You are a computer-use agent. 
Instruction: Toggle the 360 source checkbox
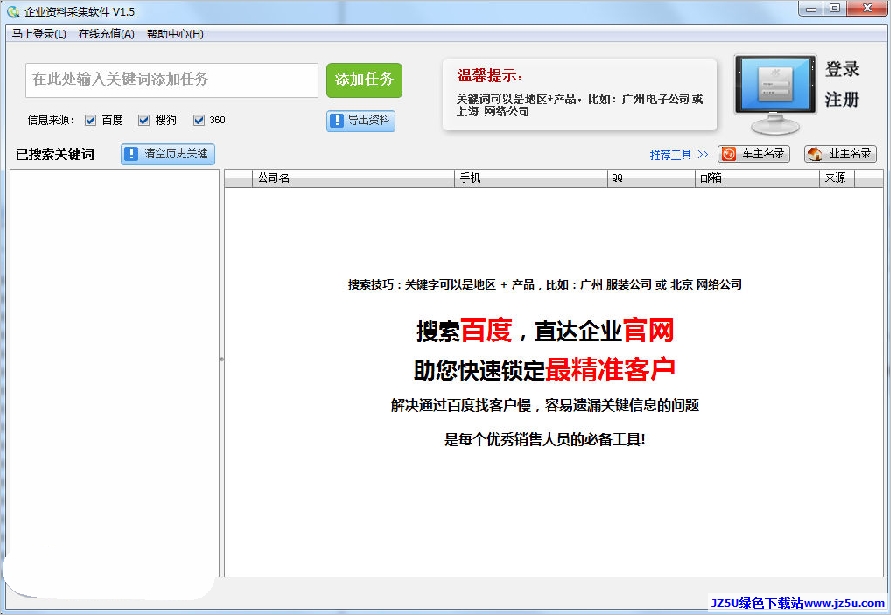(198, 120)
